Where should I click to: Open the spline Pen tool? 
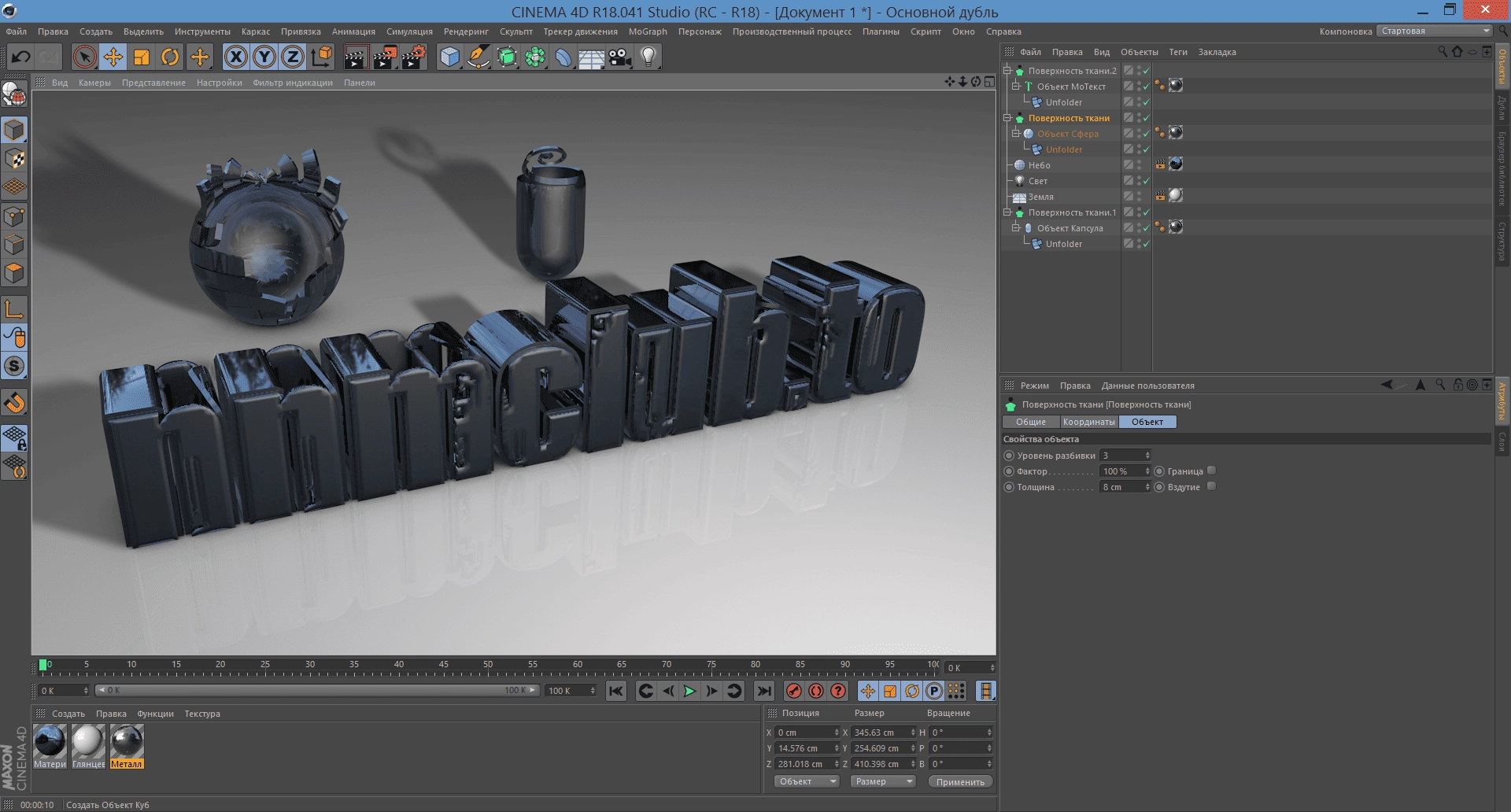[x=478, y=57]
